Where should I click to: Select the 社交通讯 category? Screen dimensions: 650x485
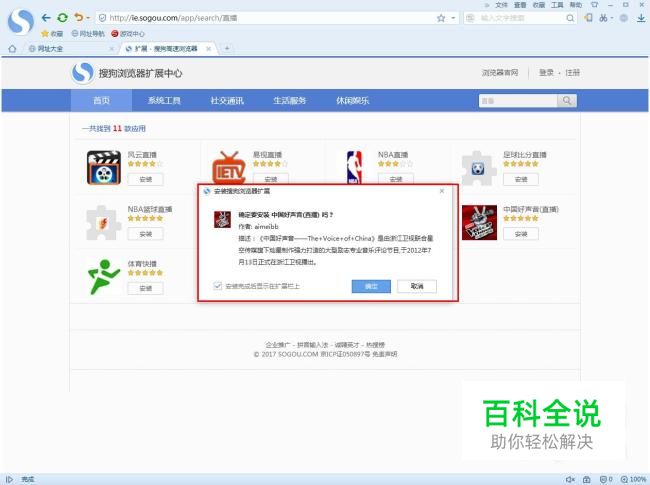coord(227,100)
